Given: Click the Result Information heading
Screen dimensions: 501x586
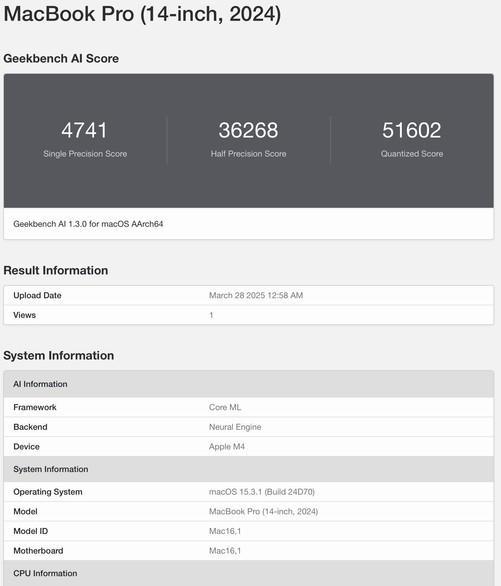Looking at the screenshot, I should point(56,270).
